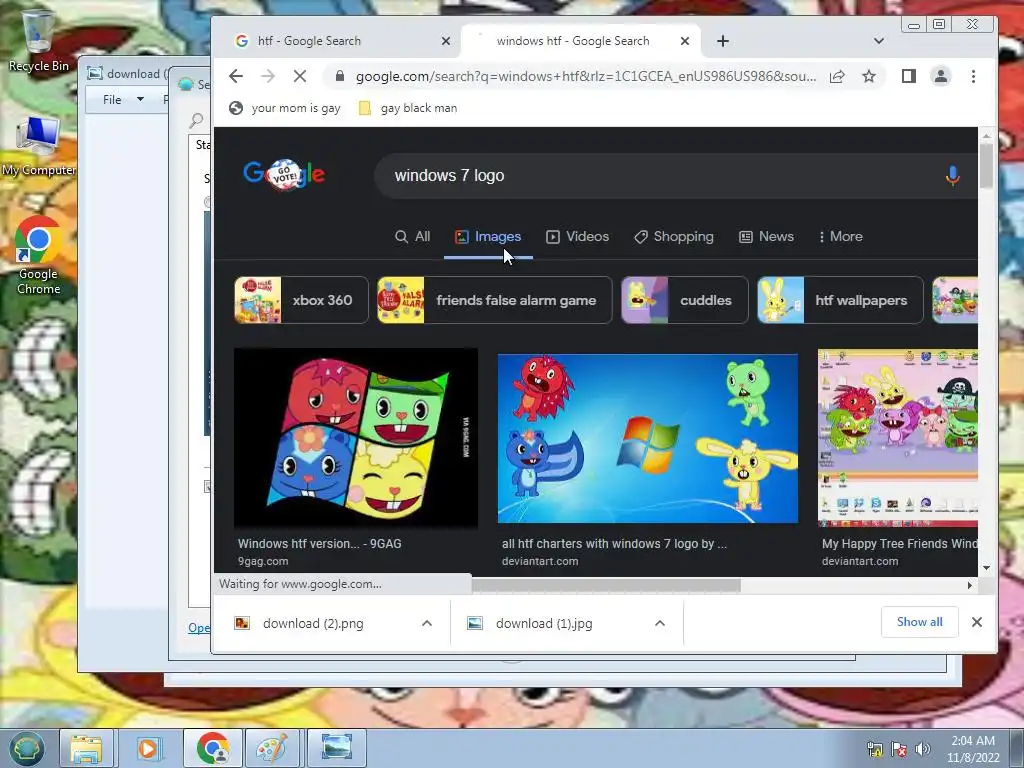Open the photo viewer taskbar button
1024x768 pixels.
(x=337, y=748)
